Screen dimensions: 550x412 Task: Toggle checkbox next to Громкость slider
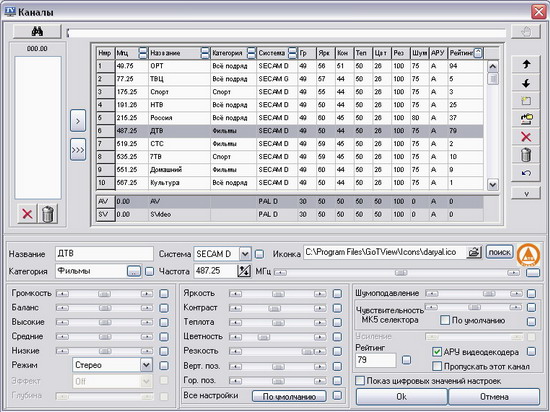pos(164,294)
